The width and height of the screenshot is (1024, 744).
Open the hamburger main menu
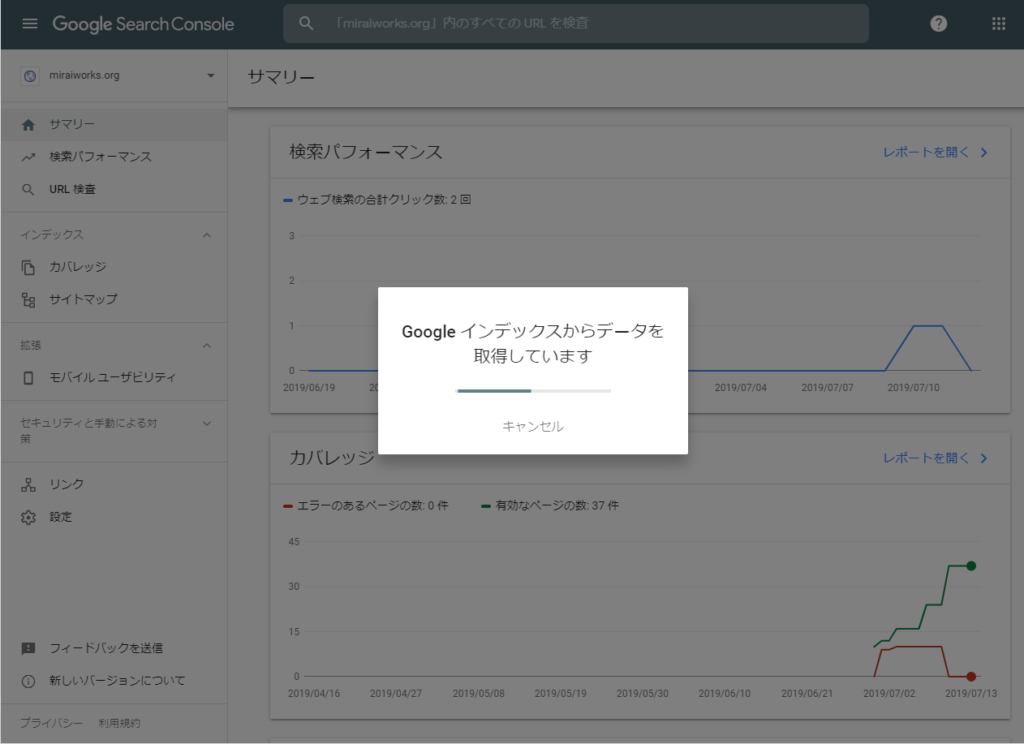click(x=29, y=24)
